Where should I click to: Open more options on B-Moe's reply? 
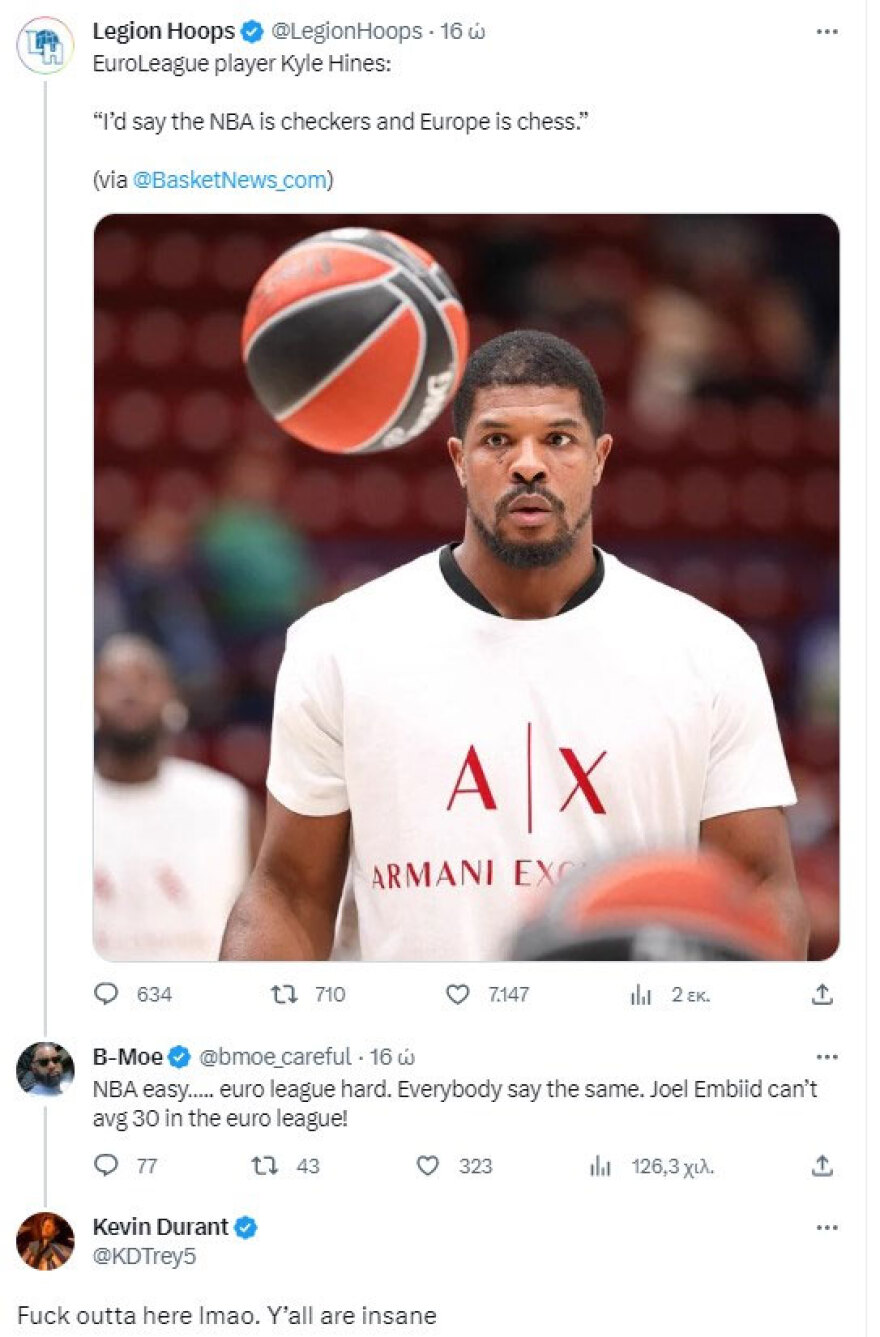826,1057
